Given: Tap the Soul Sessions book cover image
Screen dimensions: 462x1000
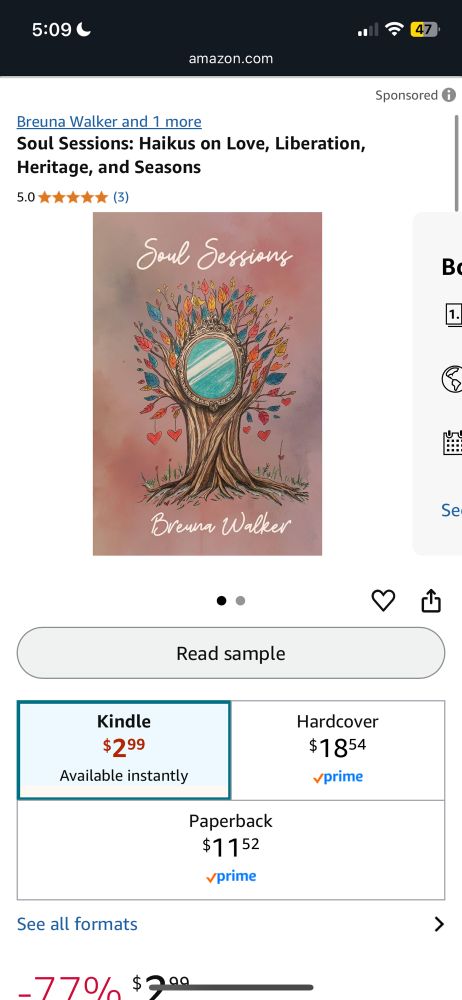Looking at the screenshot, I should pyautogui.click(x=207, y=384).
